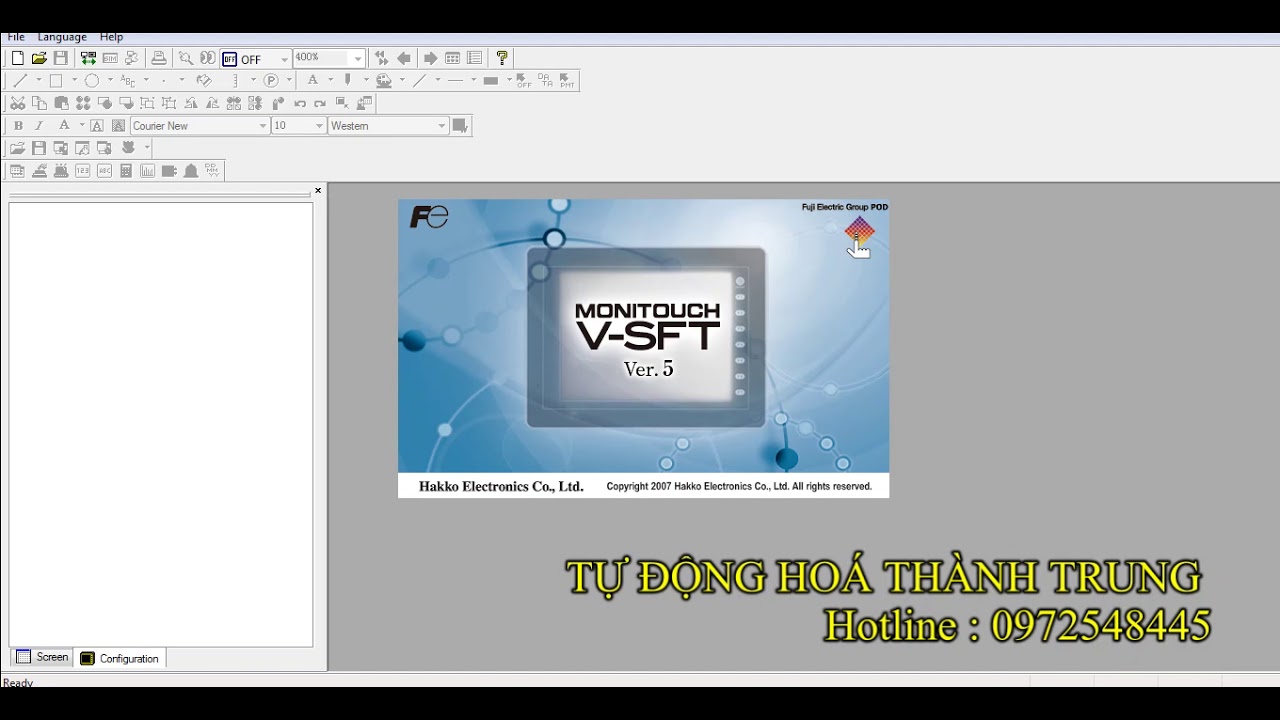Click the empty project tree pane

point(161,424)
